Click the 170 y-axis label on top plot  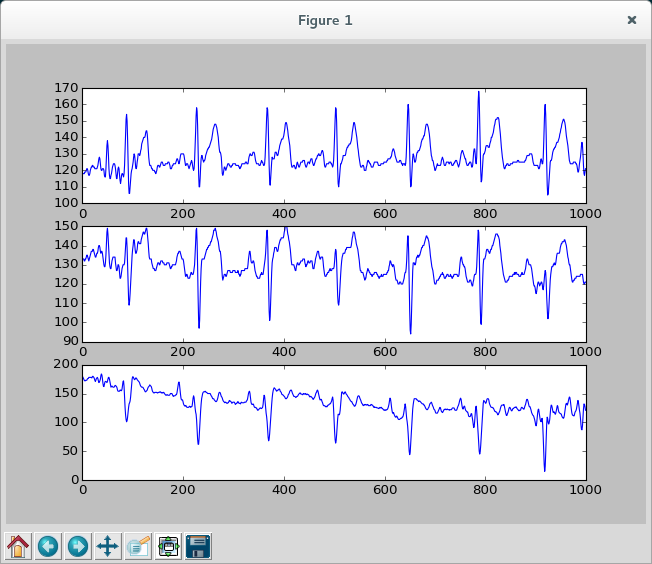67,89
